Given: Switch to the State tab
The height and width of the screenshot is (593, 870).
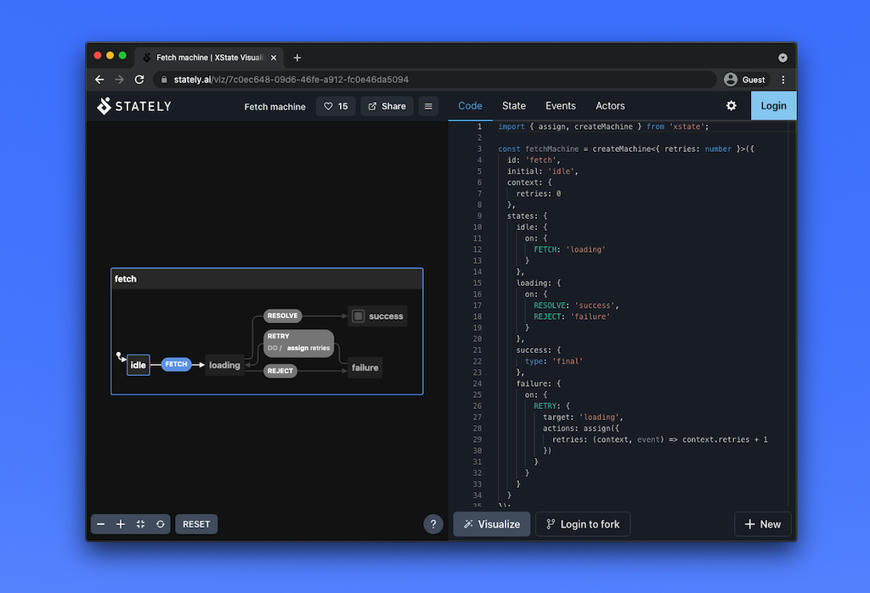Looking at the screenshot, I should pyautogui.click(x=513, y=105).
